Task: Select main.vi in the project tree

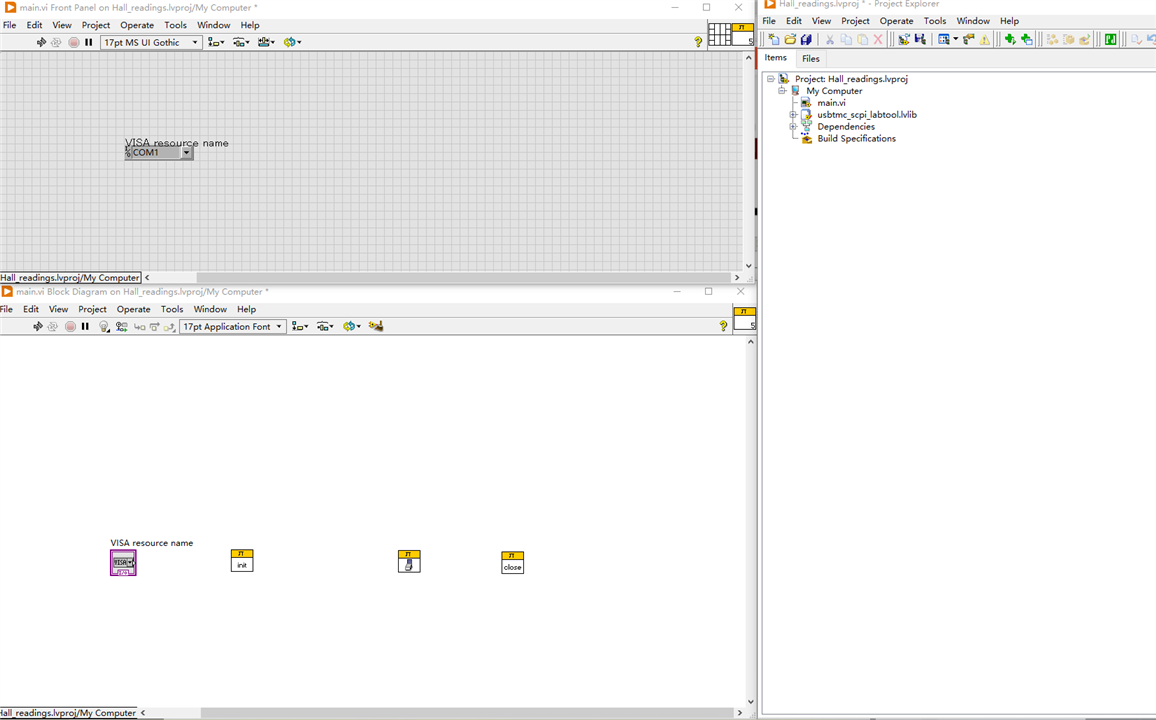Action: click(x=831, y=103)
